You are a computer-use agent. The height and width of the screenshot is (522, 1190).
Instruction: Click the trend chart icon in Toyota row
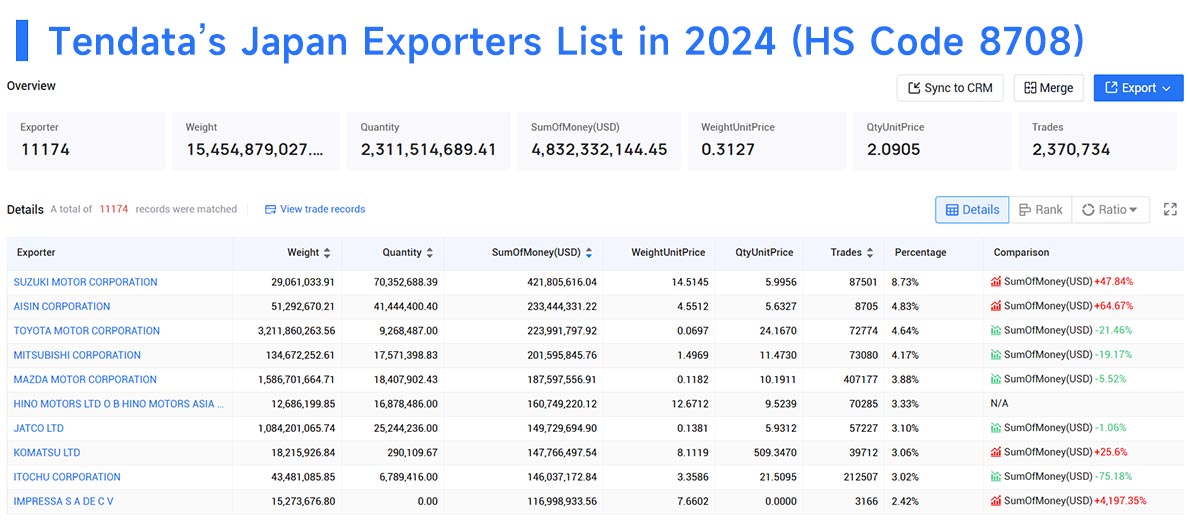pos(996,331)
